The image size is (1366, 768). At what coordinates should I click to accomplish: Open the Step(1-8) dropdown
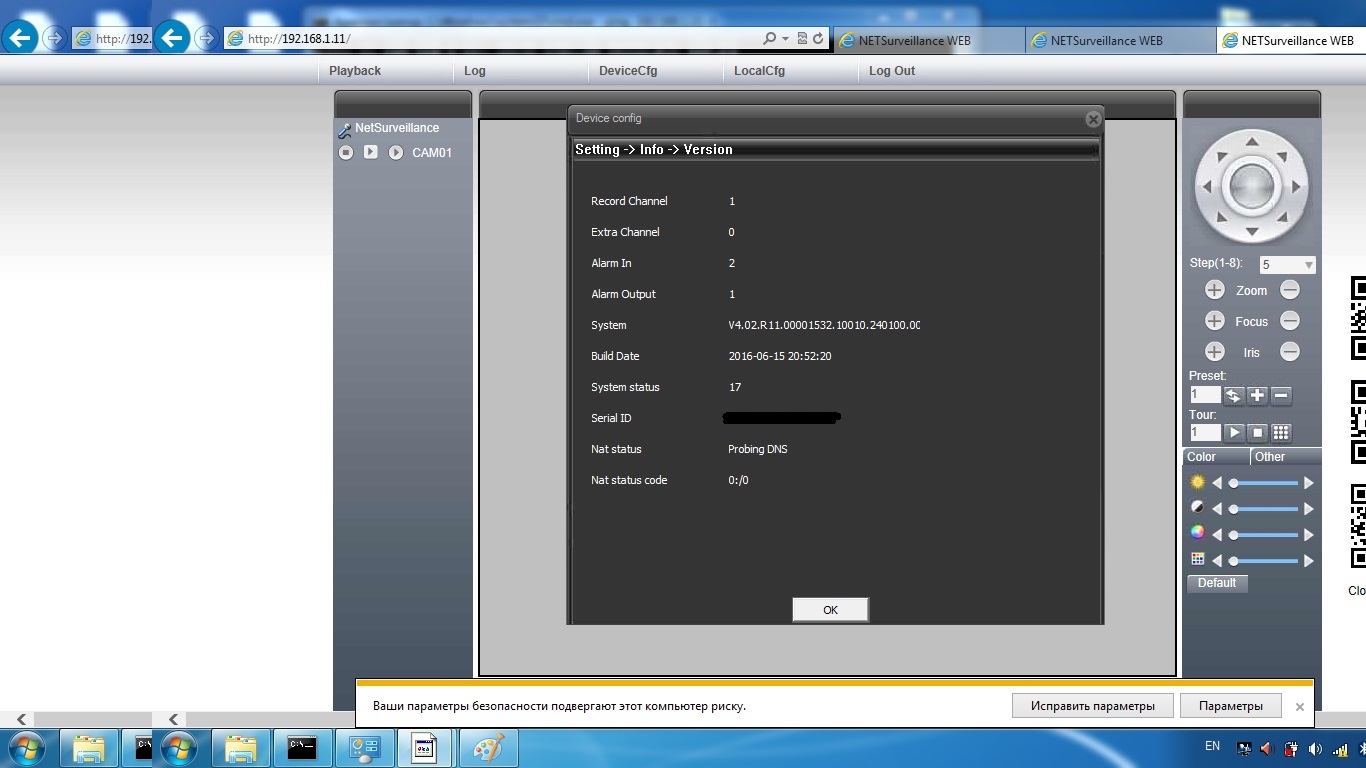(x=1308, y=265)
